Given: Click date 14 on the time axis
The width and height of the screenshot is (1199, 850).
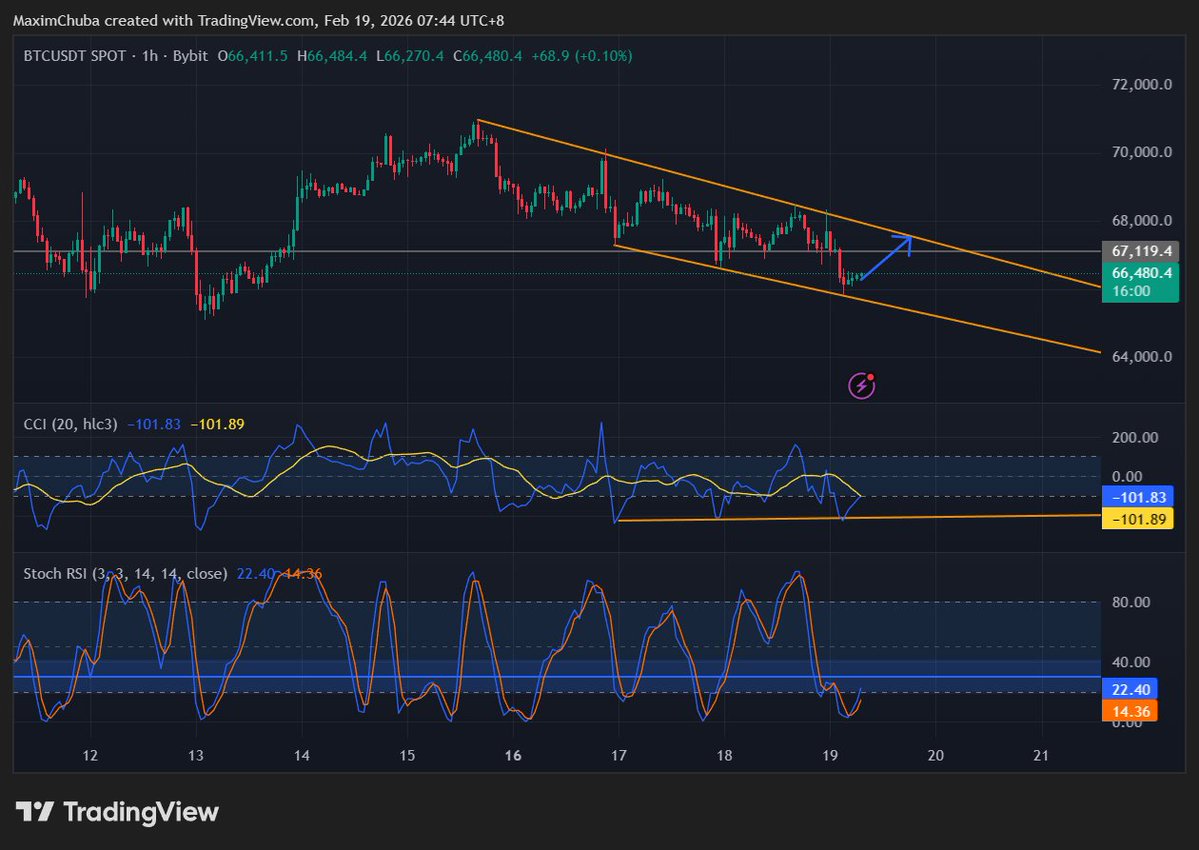Looking at the screenshot, I should (301, 755).
